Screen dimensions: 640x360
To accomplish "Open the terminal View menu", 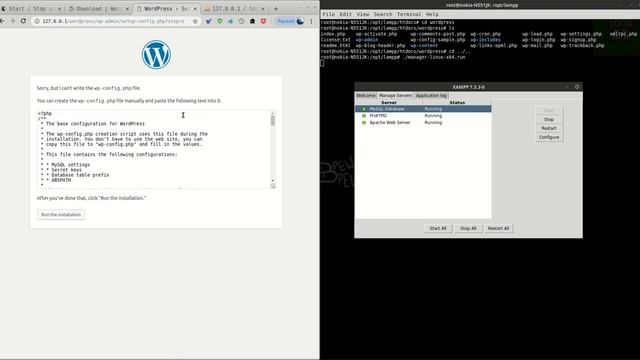I will pyautogui.click(x=362, y=14).
